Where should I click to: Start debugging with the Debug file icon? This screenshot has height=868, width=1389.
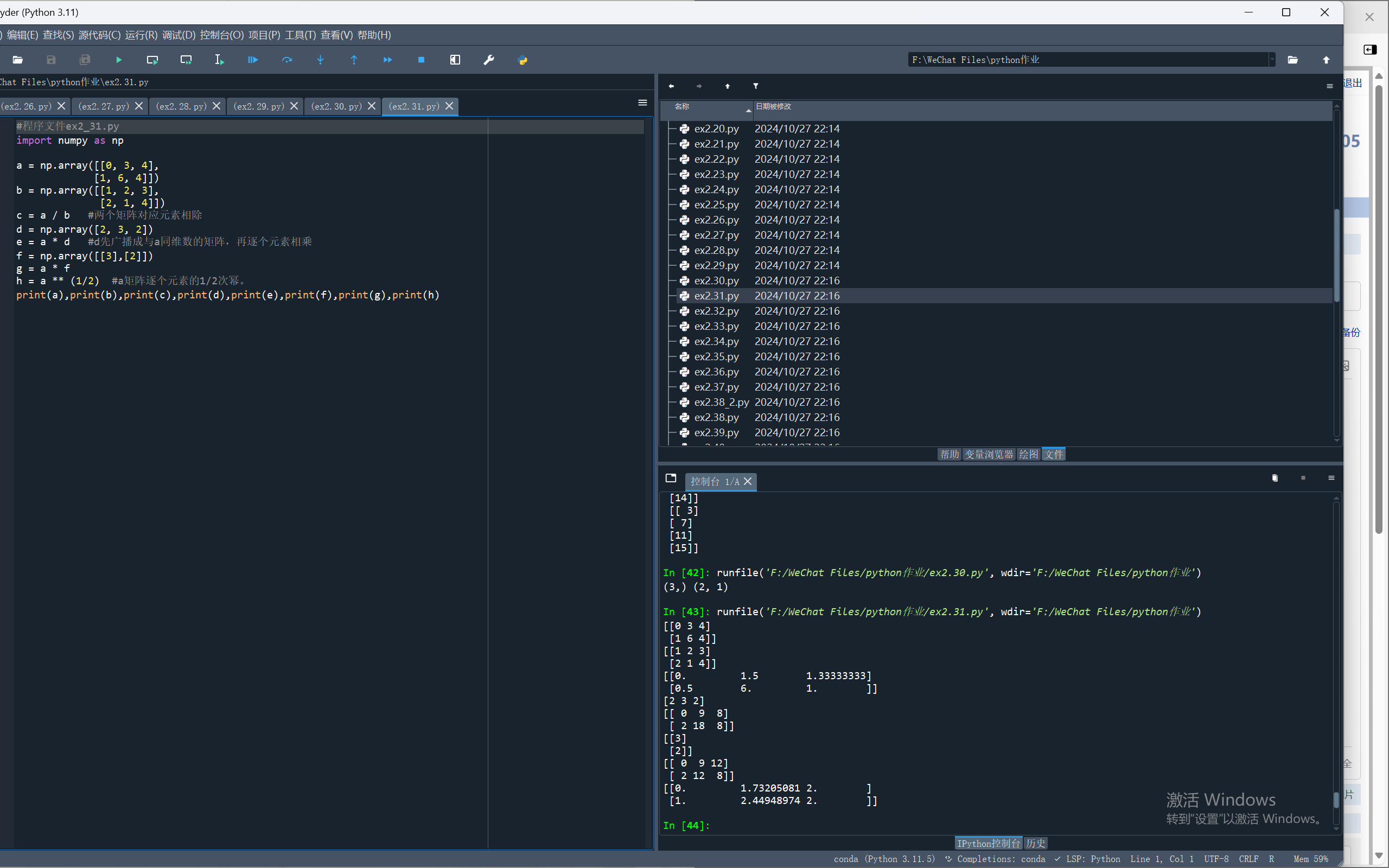click(x=252, y=60)
